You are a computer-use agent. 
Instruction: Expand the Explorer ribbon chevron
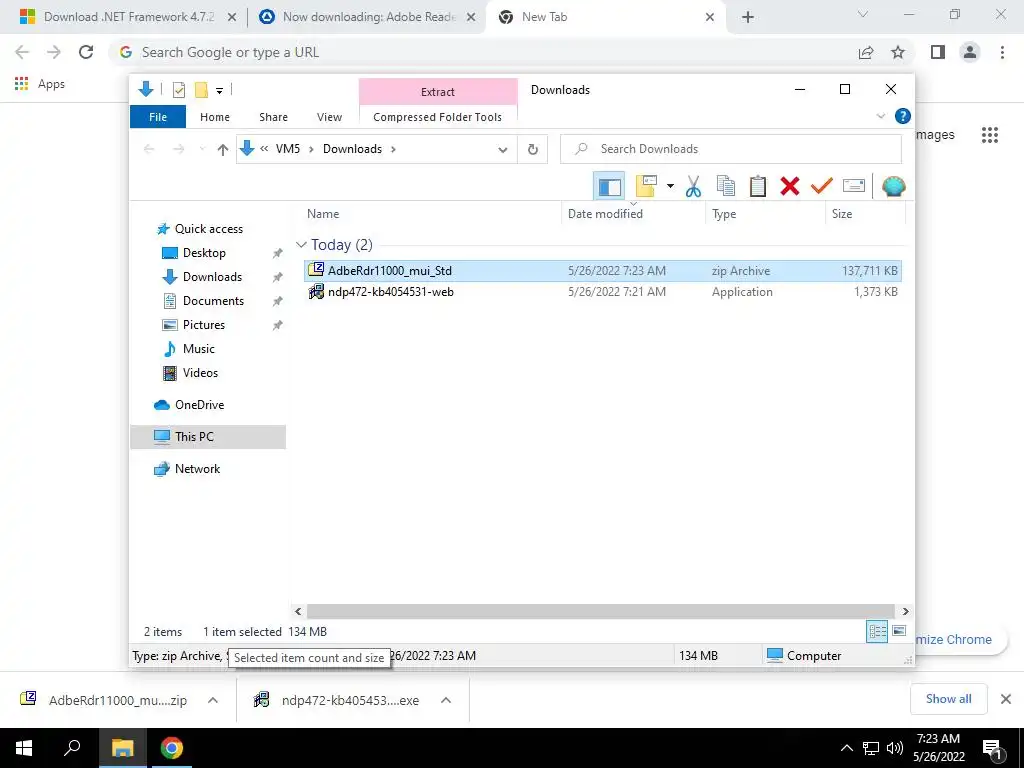click(880, 116)
